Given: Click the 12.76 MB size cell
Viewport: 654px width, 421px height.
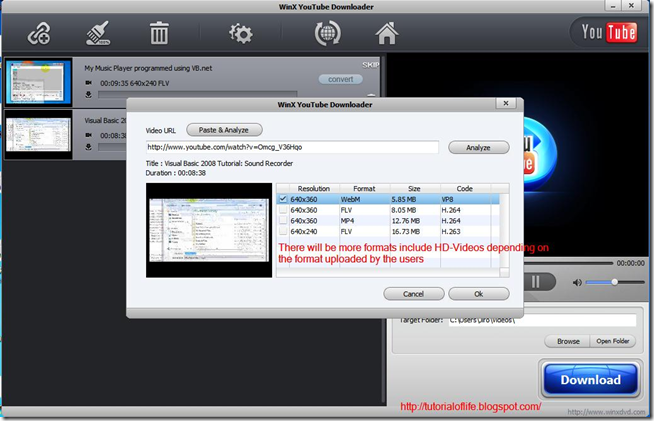Looking at the screenshot, I should click(405, 221).
